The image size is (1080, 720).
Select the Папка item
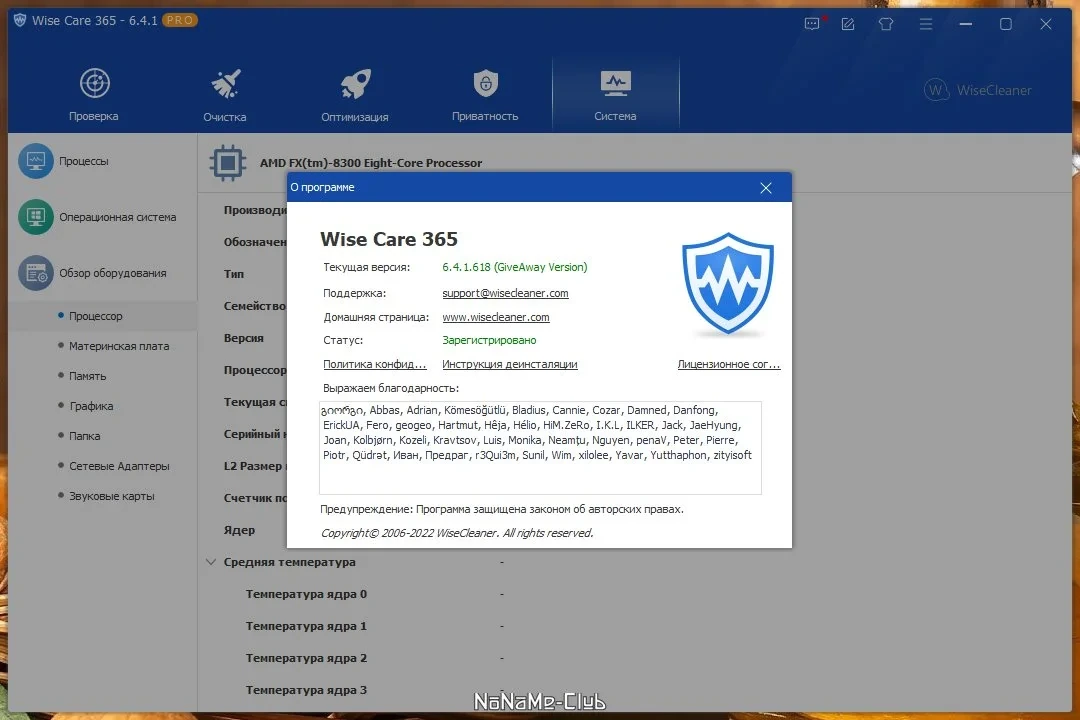click(x=85, y=436)
